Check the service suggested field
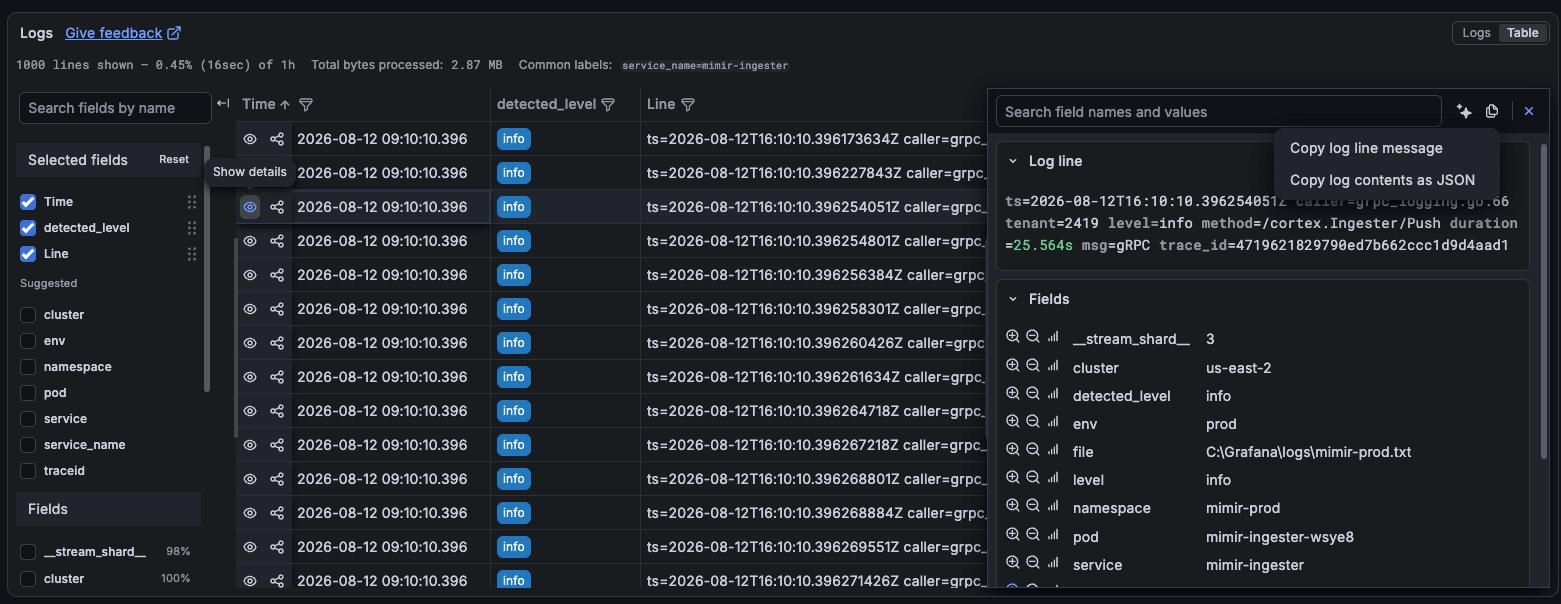Screen dimensions: 1561x604 [28, 419]
